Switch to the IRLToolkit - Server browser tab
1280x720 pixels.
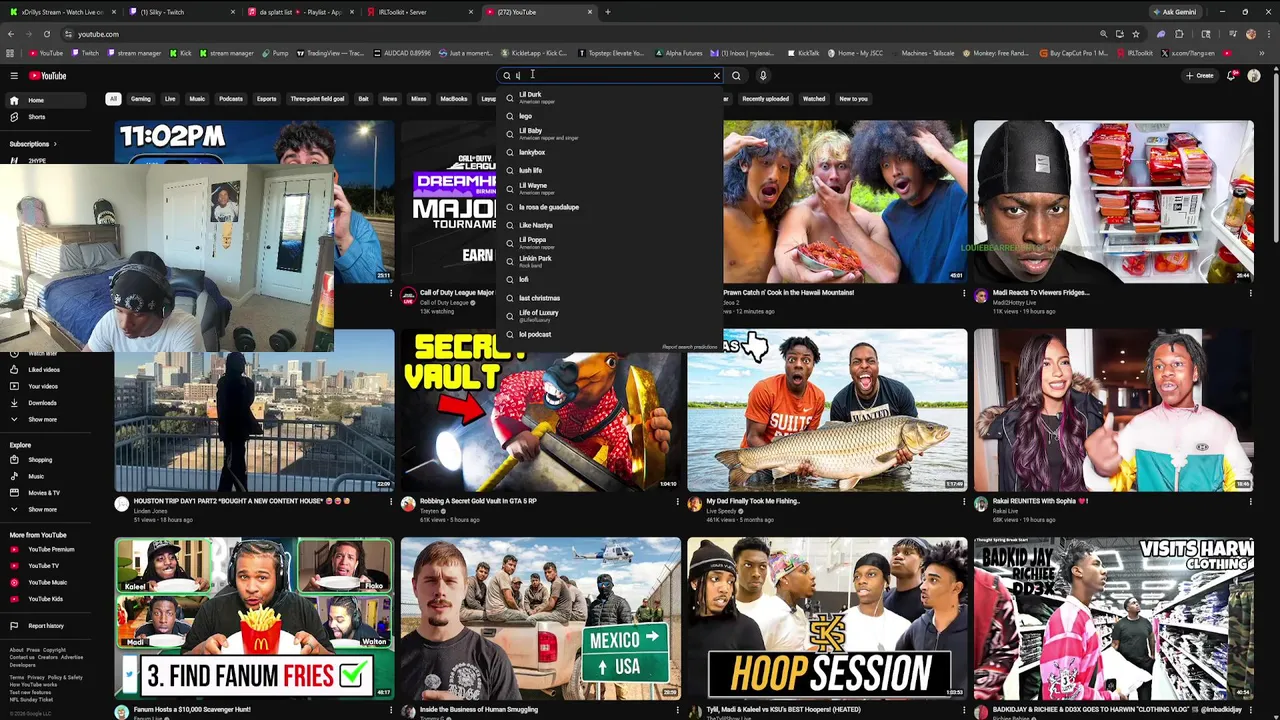(418, 12)
